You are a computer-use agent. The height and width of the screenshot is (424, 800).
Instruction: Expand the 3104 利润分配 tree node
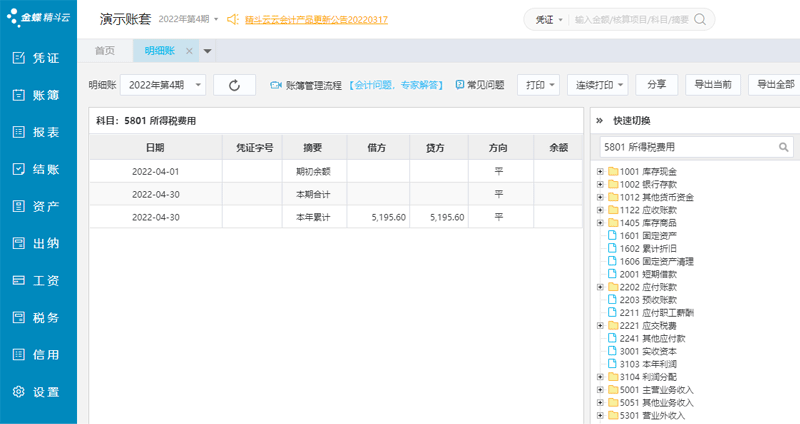tap(600, 377)
